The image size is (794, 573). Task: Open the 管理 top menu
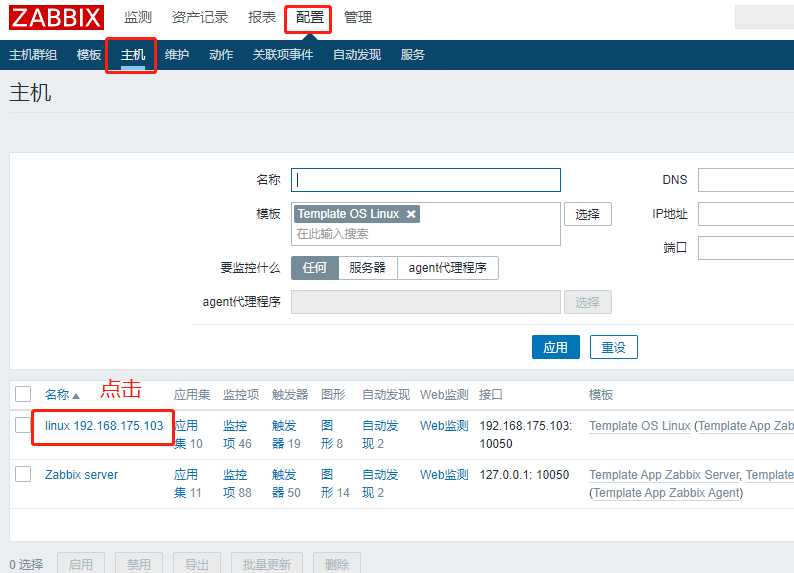click(358, 18)
